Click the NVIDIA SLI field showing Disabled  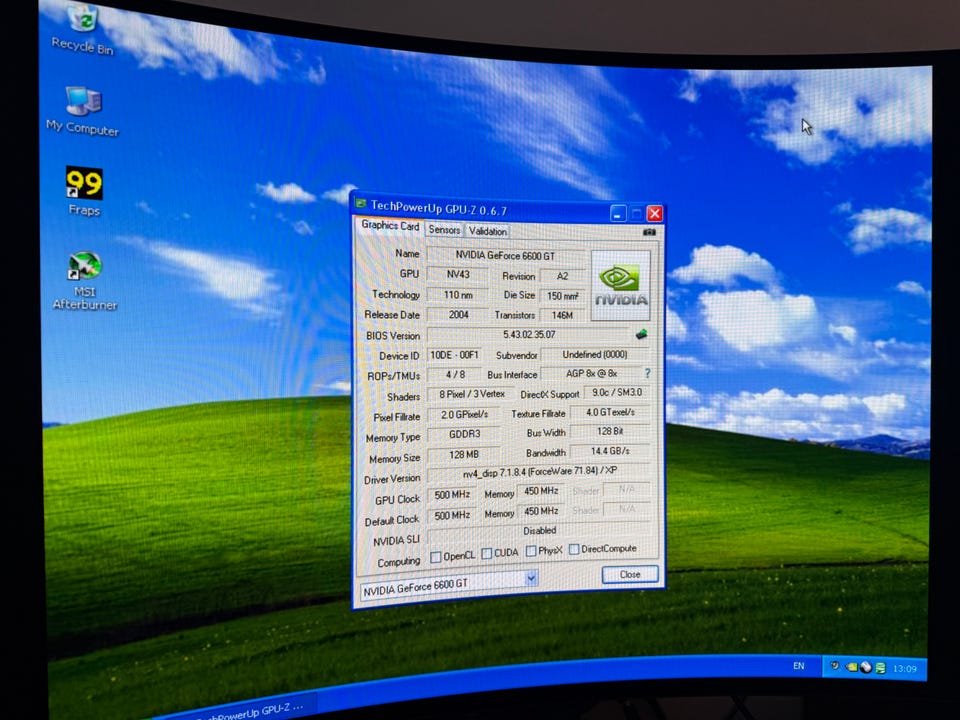pos(539,531)
